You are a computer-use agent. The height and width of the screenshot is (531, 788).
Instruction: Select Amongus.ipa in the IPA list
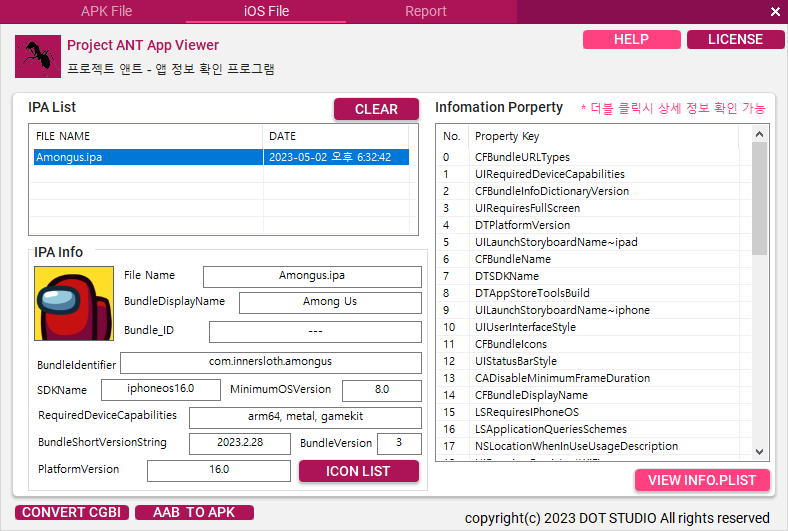point(148,157)
